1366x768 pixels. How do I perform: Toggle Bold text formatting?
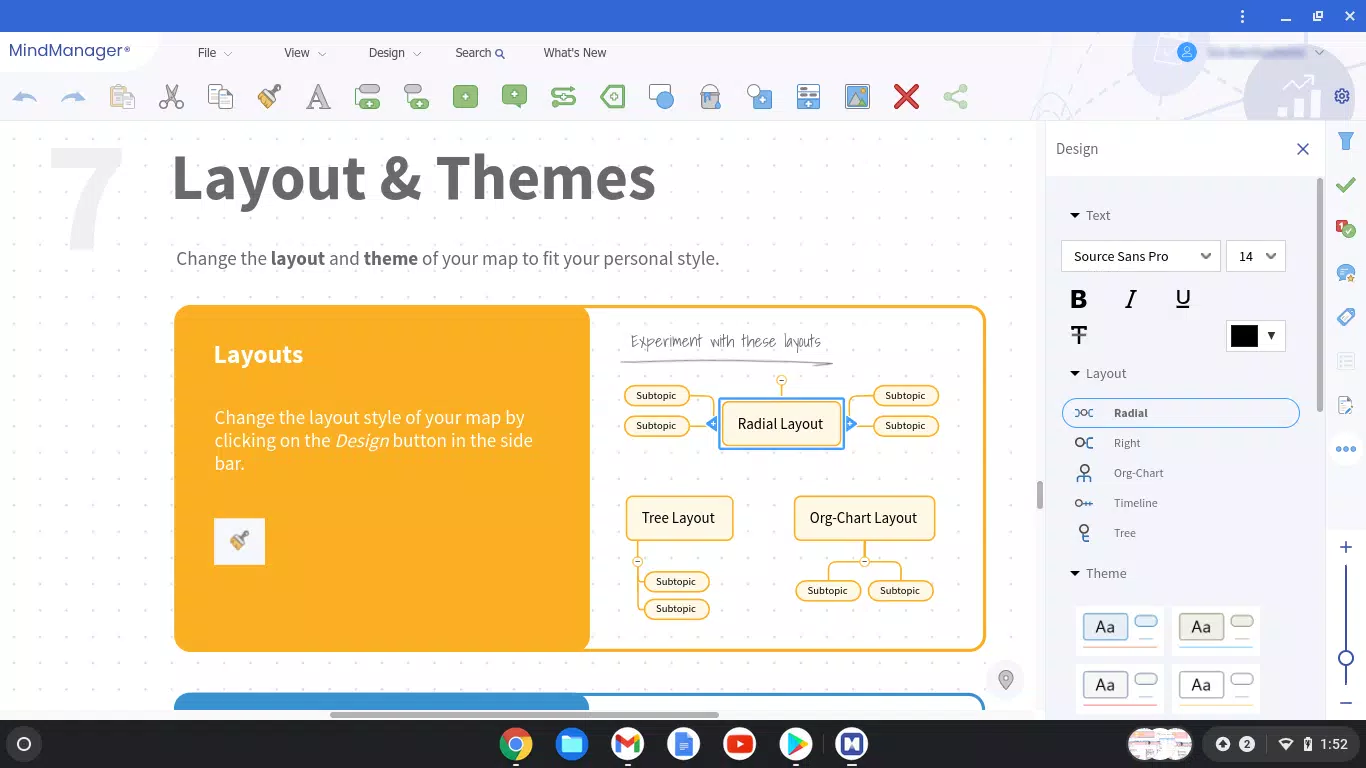[1078, 299]
